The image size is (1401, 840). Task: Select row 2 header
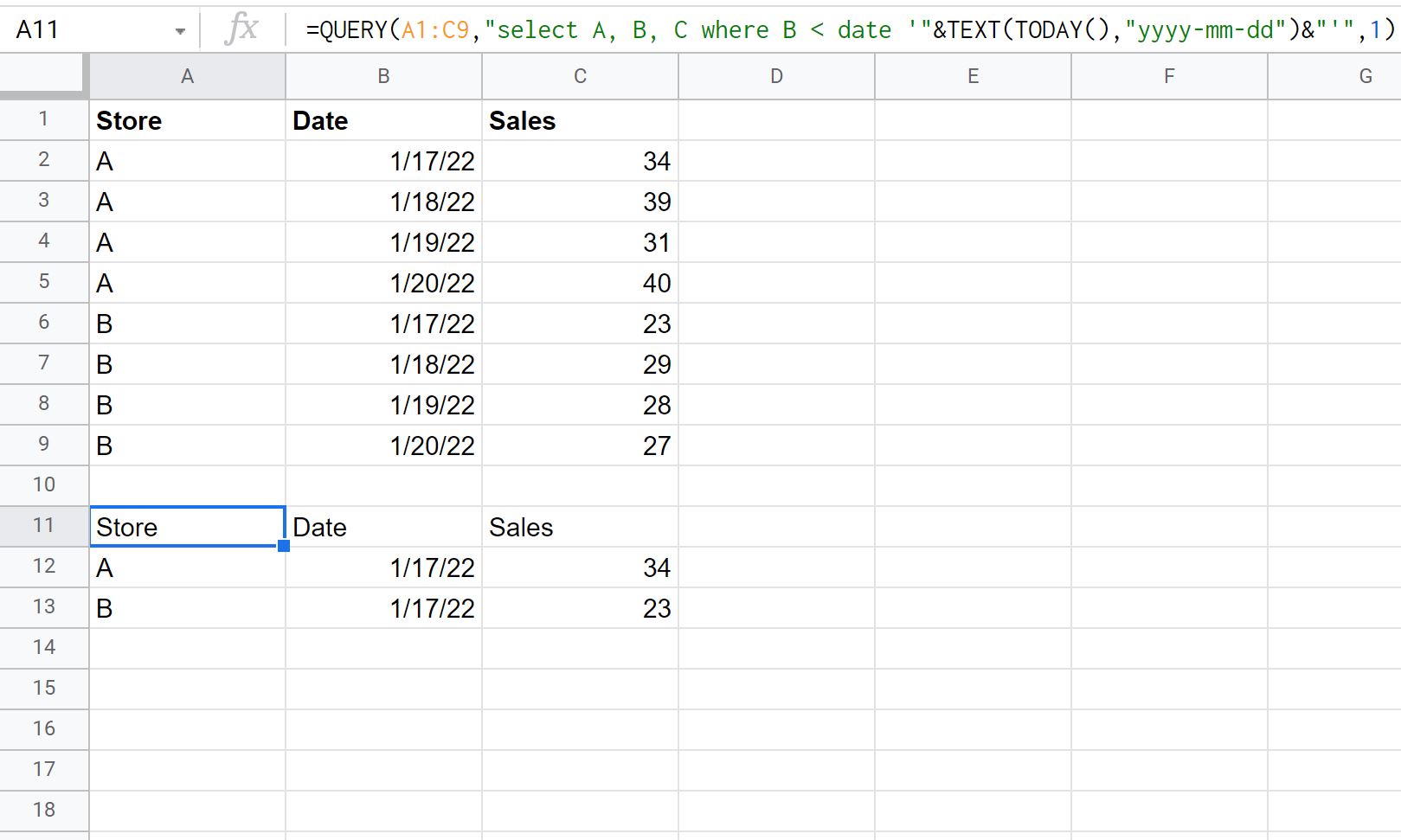[44, 160]
